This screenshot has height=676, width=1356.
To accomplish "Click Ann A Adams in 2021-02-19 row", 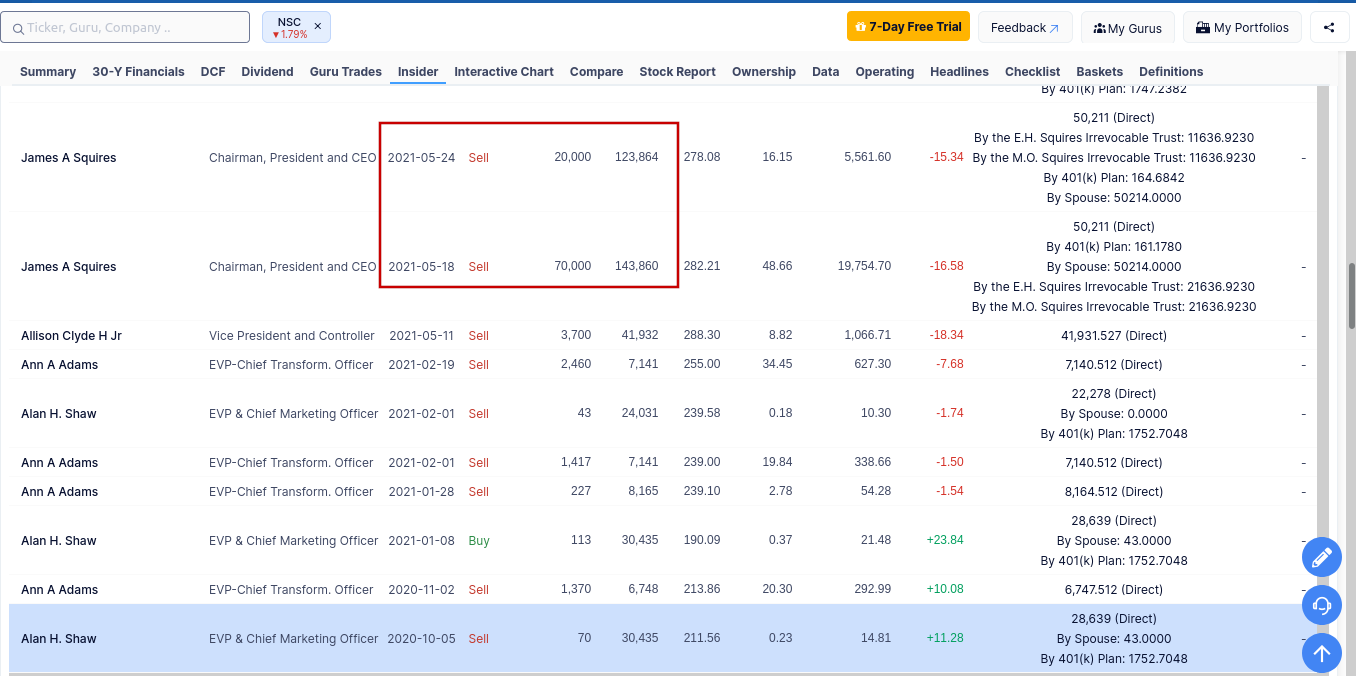I will pos(60,365).
